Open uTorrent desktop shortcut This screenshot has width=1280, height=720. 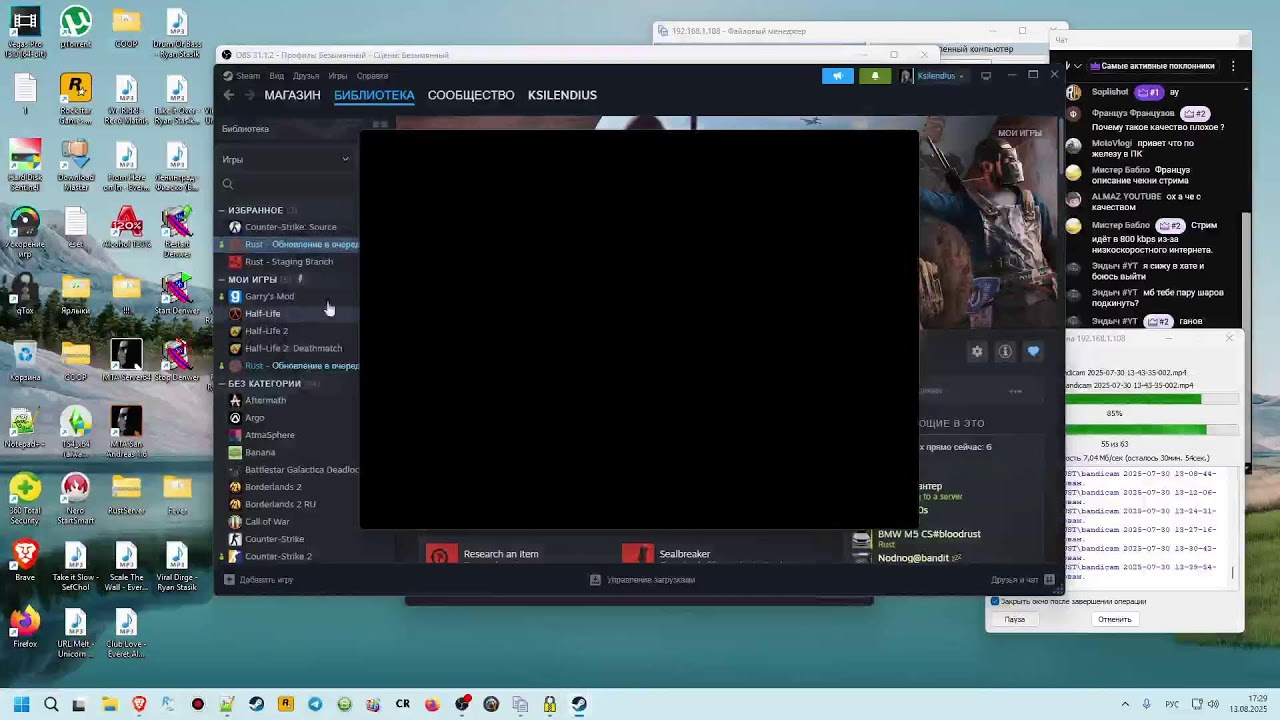[75, 29]
